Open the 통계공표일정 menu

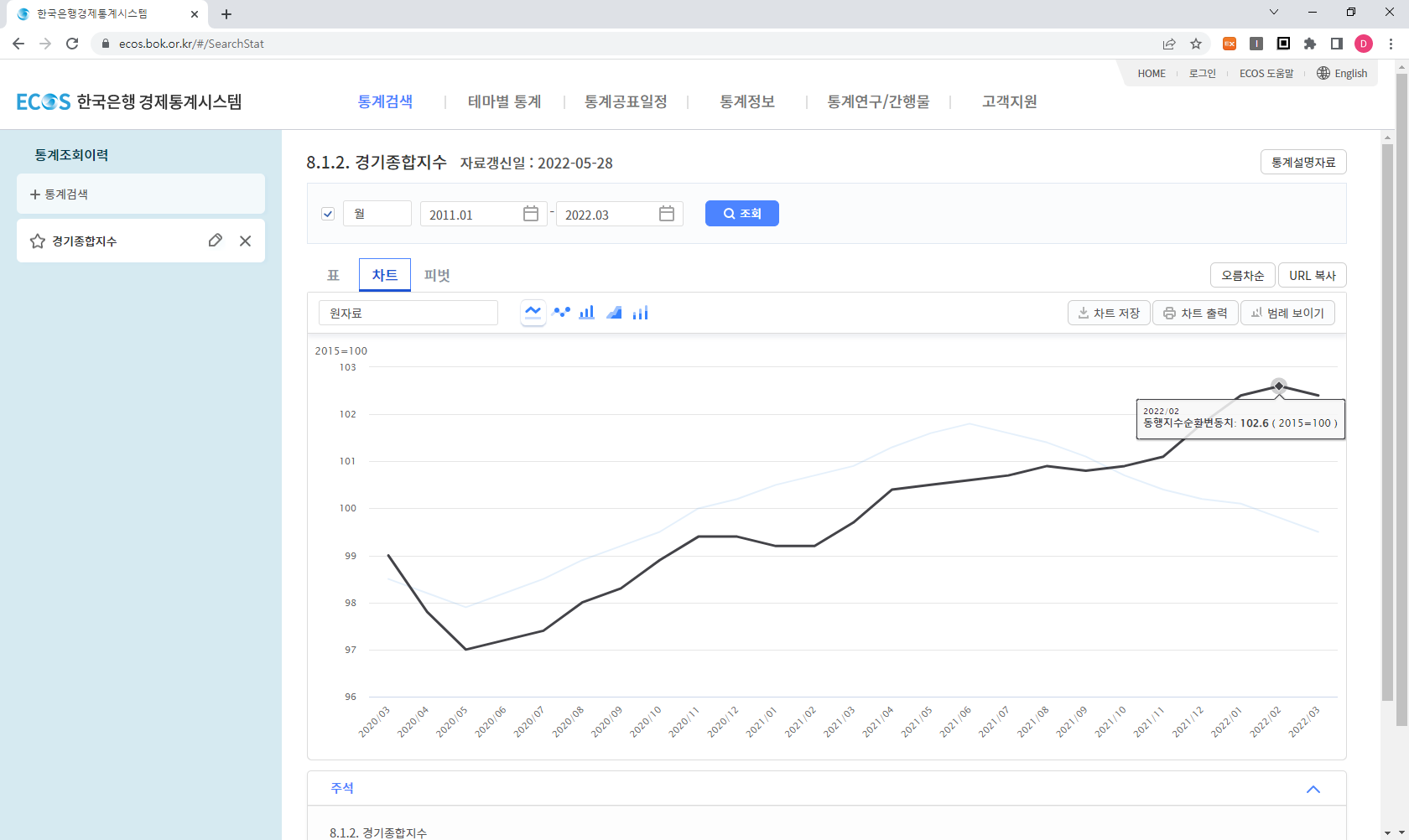point(626,101)
